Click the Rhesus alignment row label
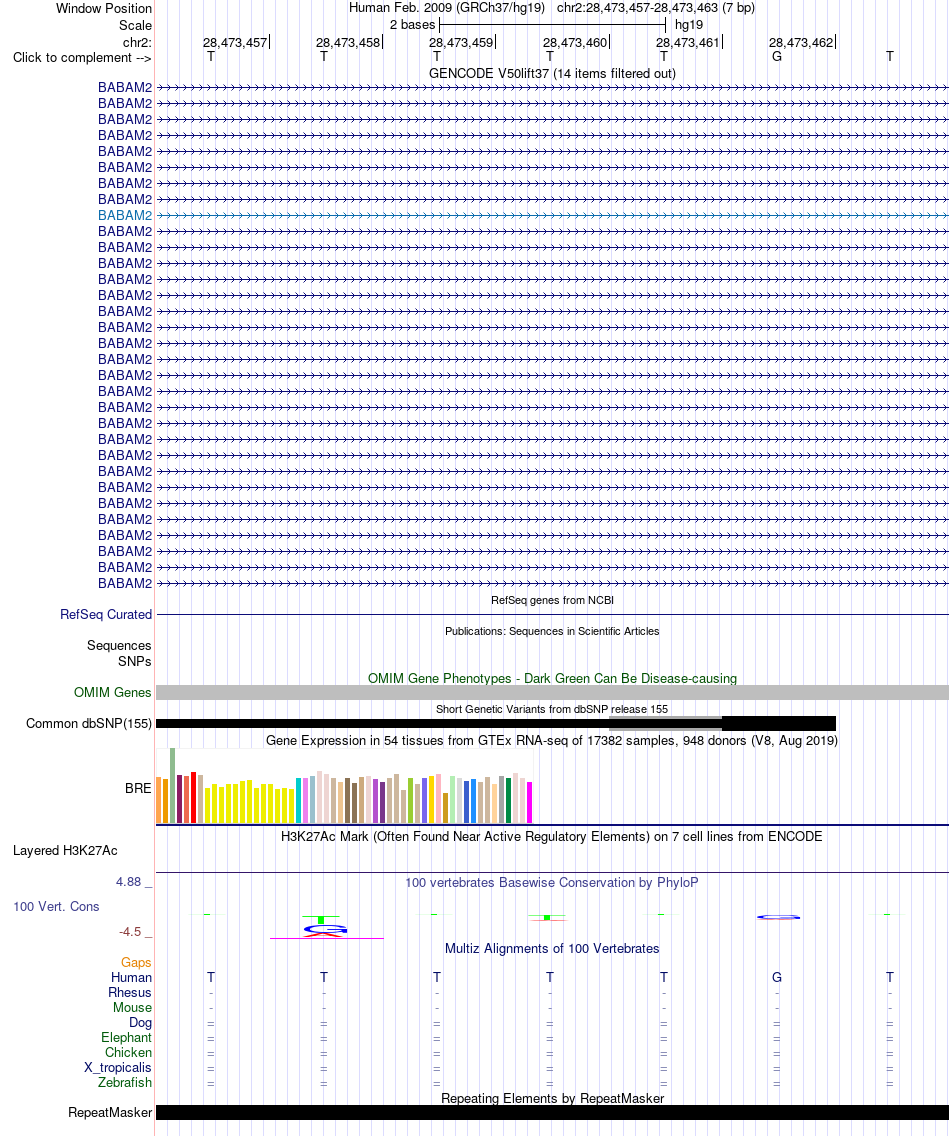The height and width of the screenshot is (1136, 950). pyautogui.click(x=130, y=993)
